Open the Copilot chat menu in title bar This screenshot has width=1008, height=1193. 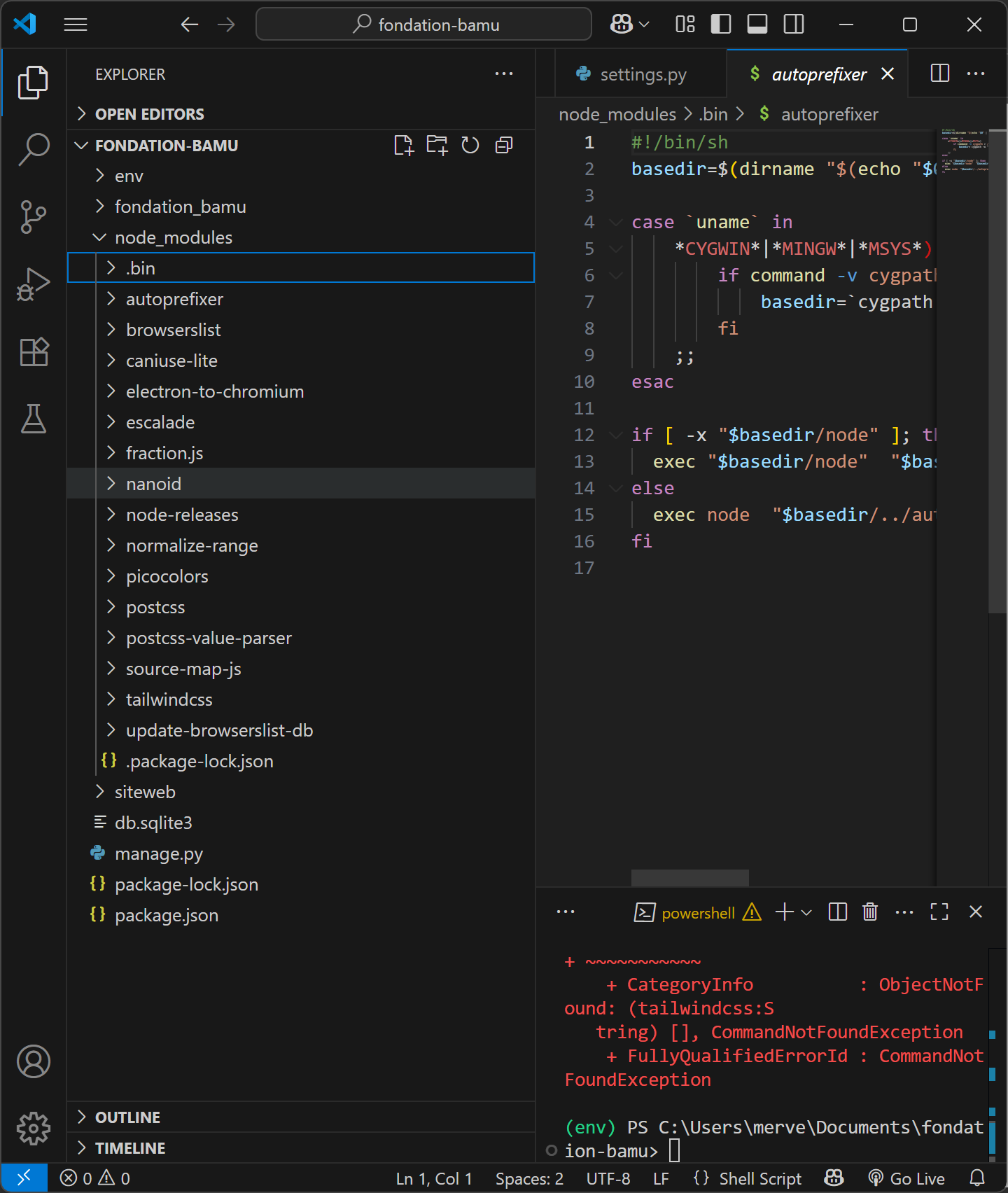pos(629,25)
